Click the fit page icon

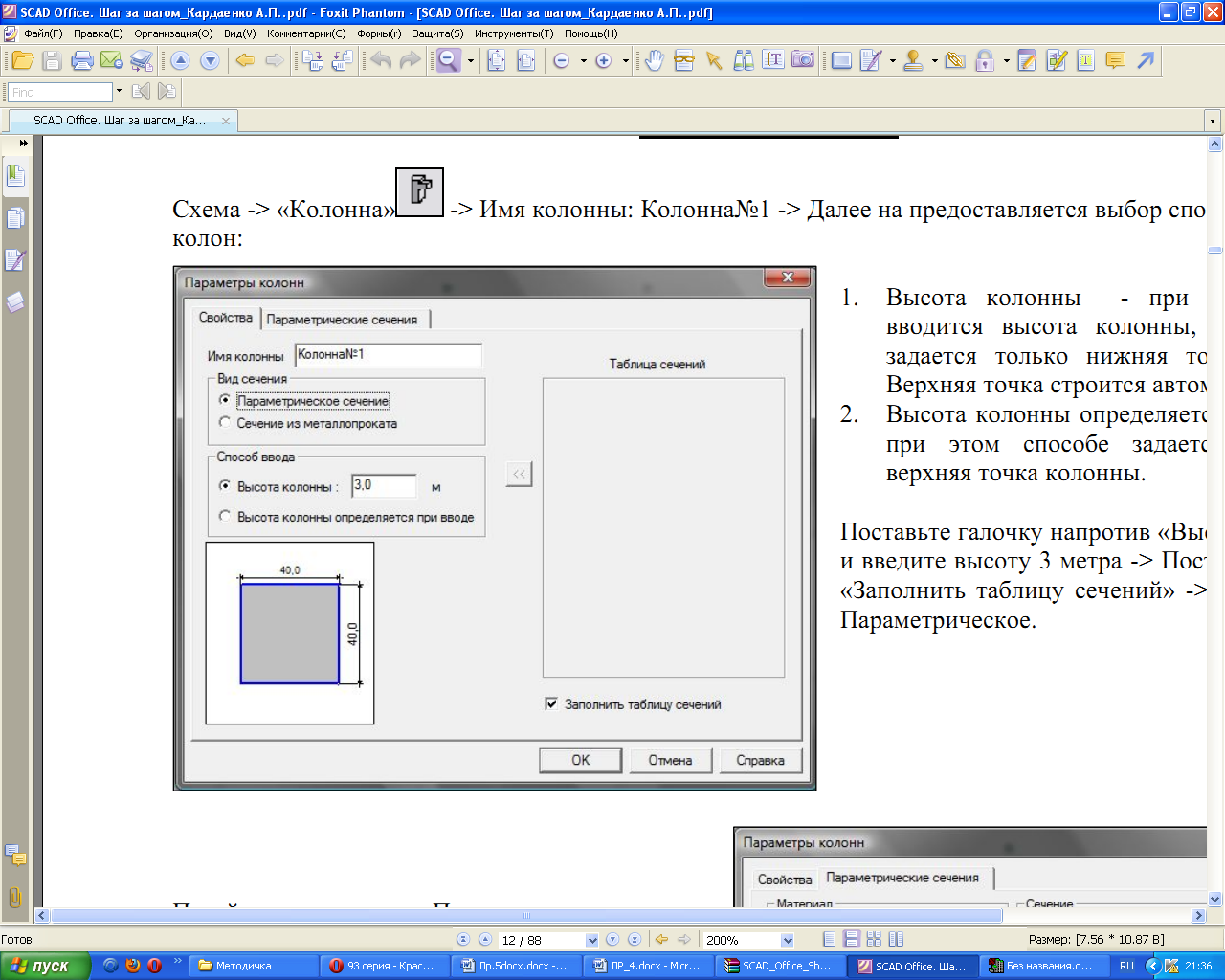[x=497, y=61]
